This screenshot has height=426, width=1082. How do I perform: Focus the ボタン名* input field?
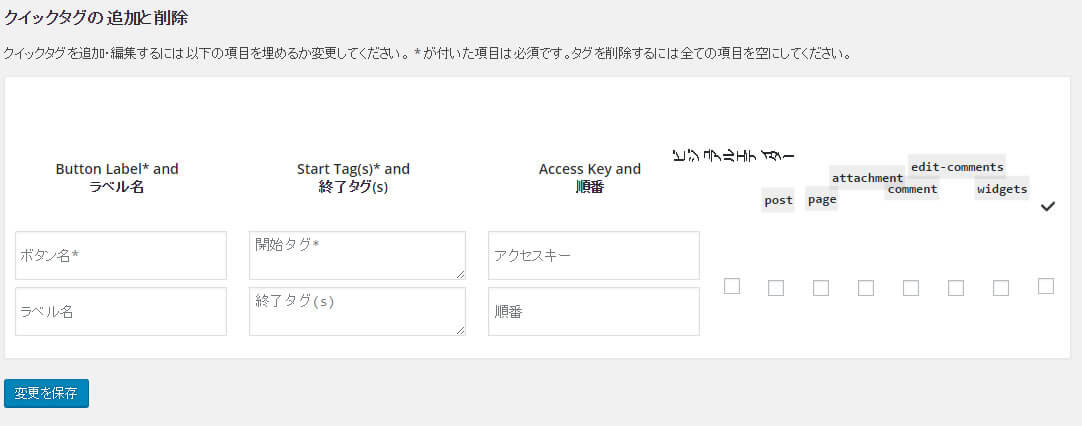click(121, 256)
